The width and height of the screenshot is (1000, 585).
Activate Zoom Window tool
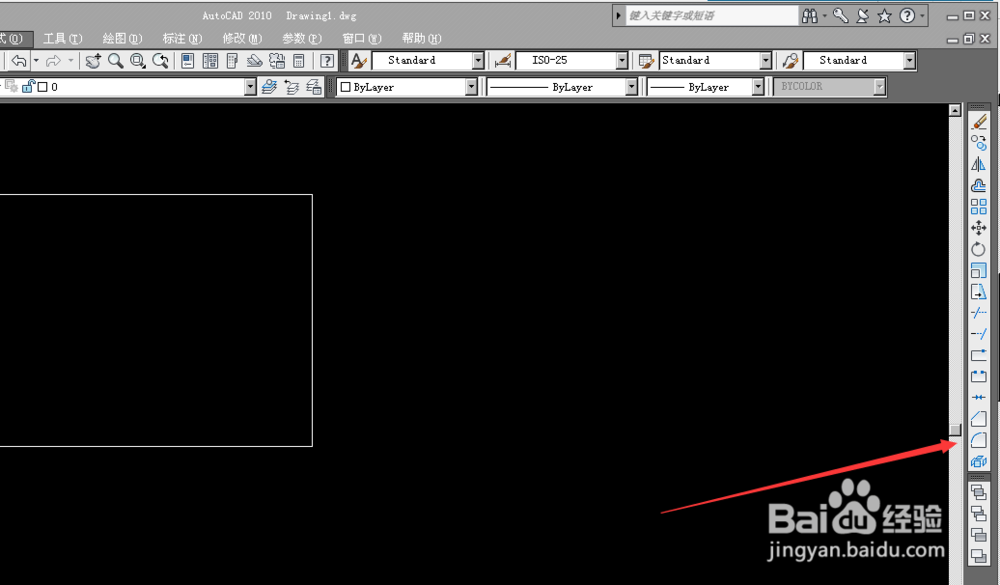[137, 61]
